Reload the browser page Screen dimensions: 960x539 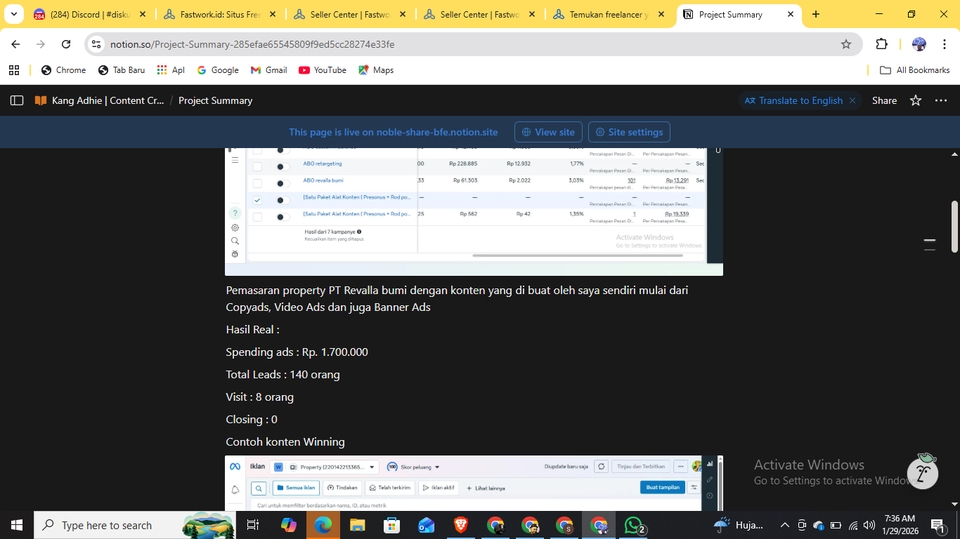pos(66,44)
